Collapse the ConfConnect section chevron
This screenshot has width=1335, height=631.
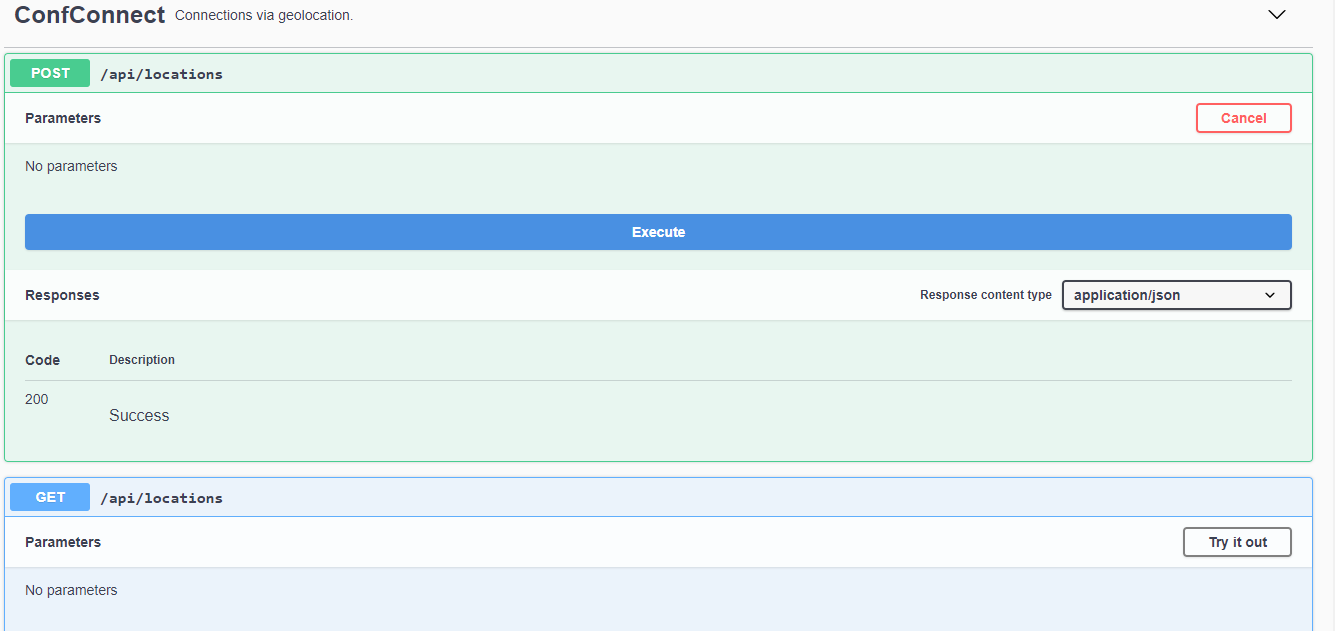coord(1276,15)
